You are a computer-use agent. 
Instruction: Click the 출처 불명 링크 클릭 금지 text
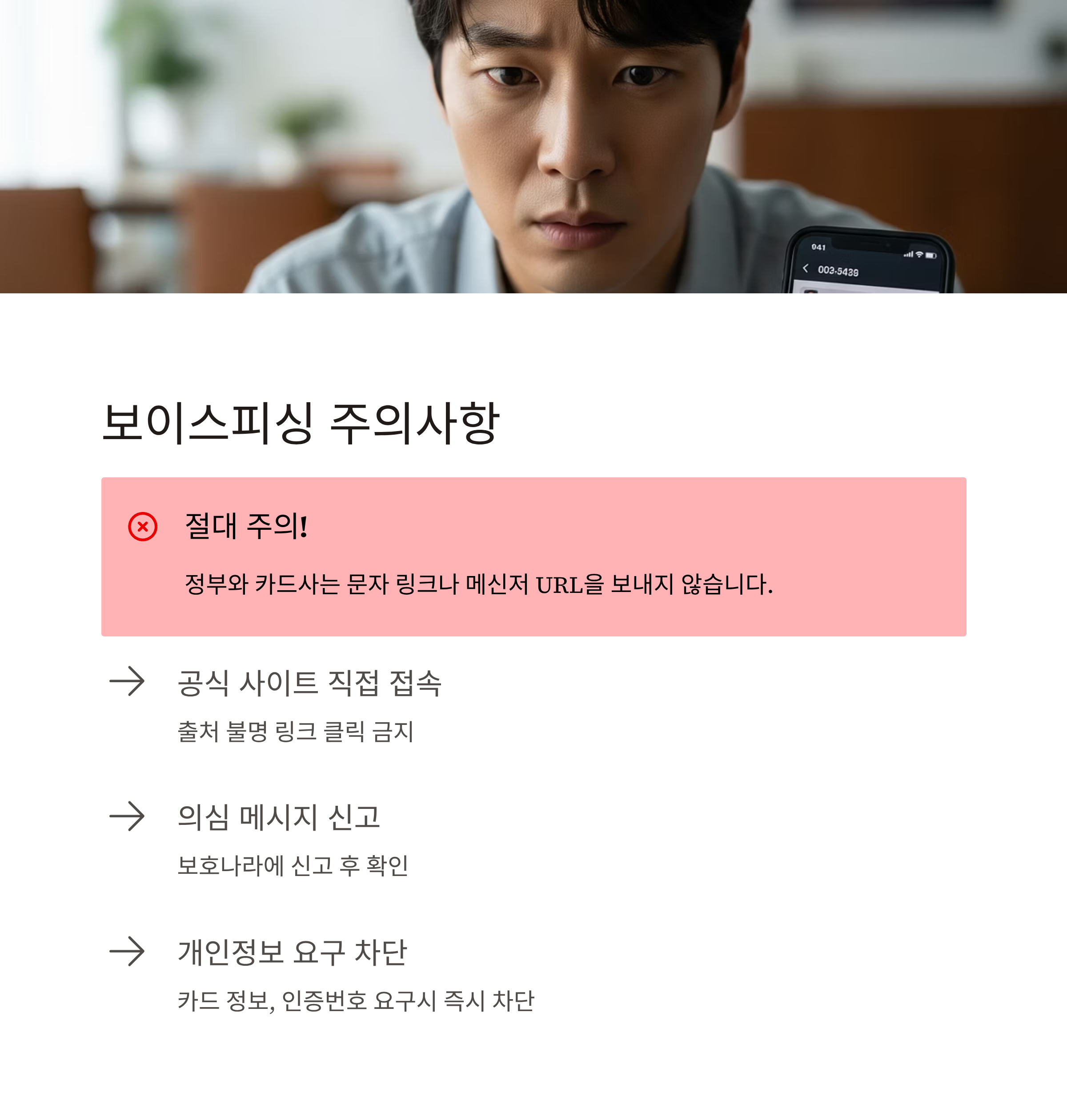(296, 731)
